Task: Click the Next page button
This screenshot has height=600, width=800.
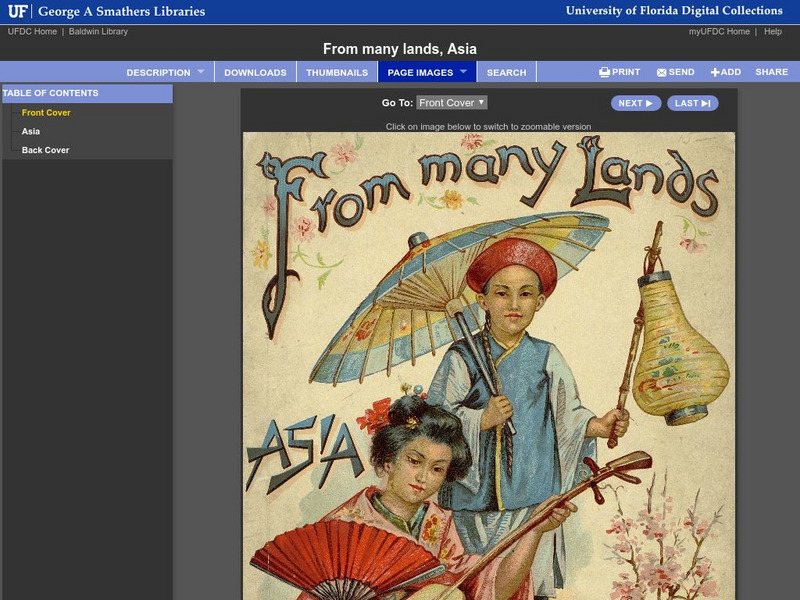Action: tap(636, 103)
